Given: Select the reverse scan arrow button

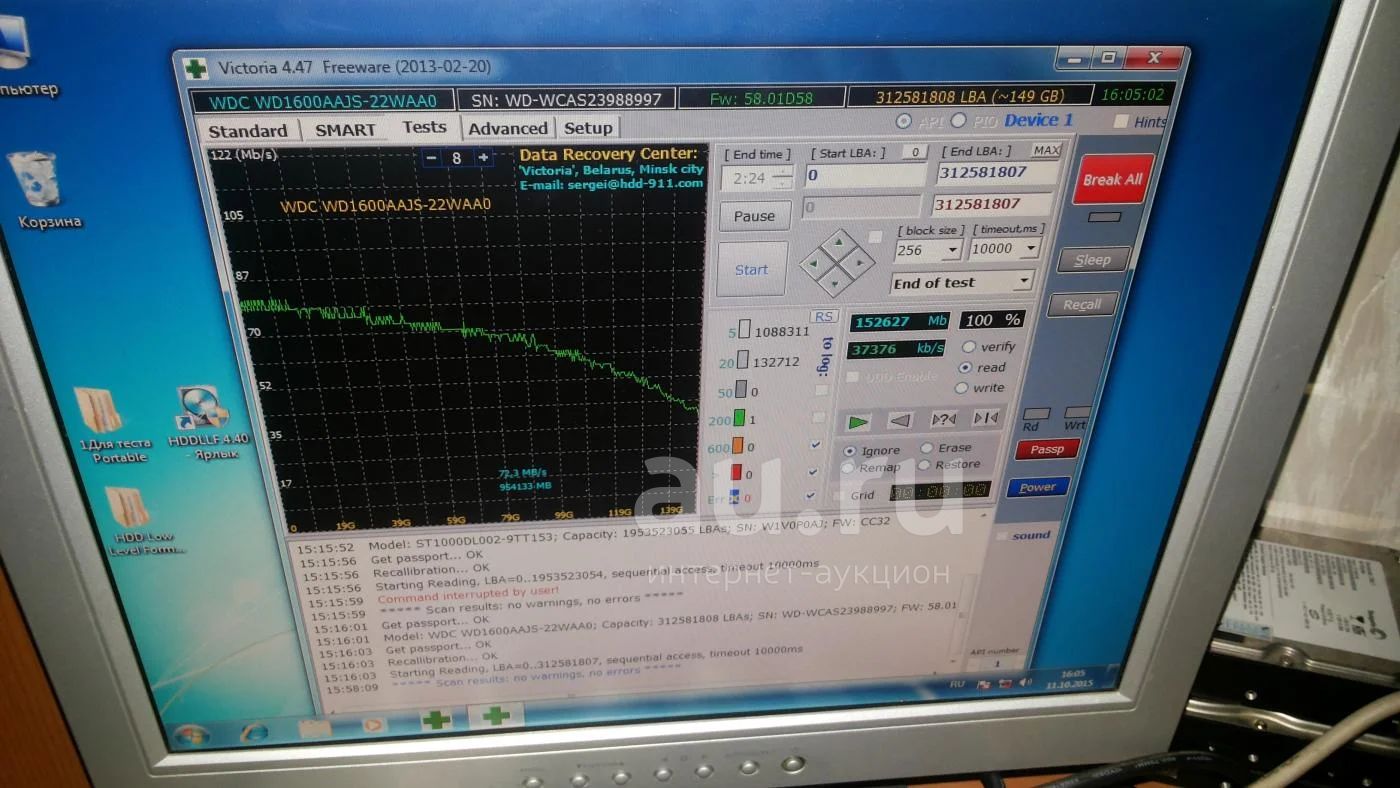Looking at the screenshot, I should point(900,421).
